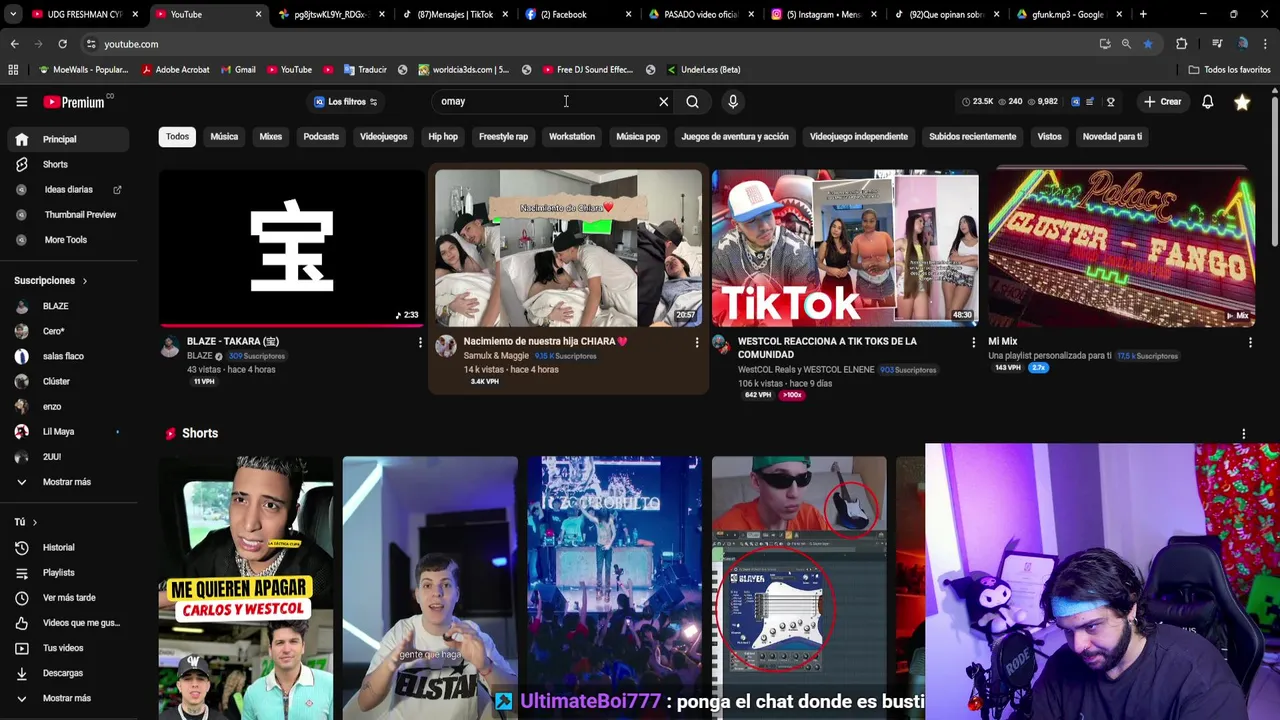Viewport: 1280px width, 720px height.
Task: Go to Principal in the sidebar
Action: point(68,139)
